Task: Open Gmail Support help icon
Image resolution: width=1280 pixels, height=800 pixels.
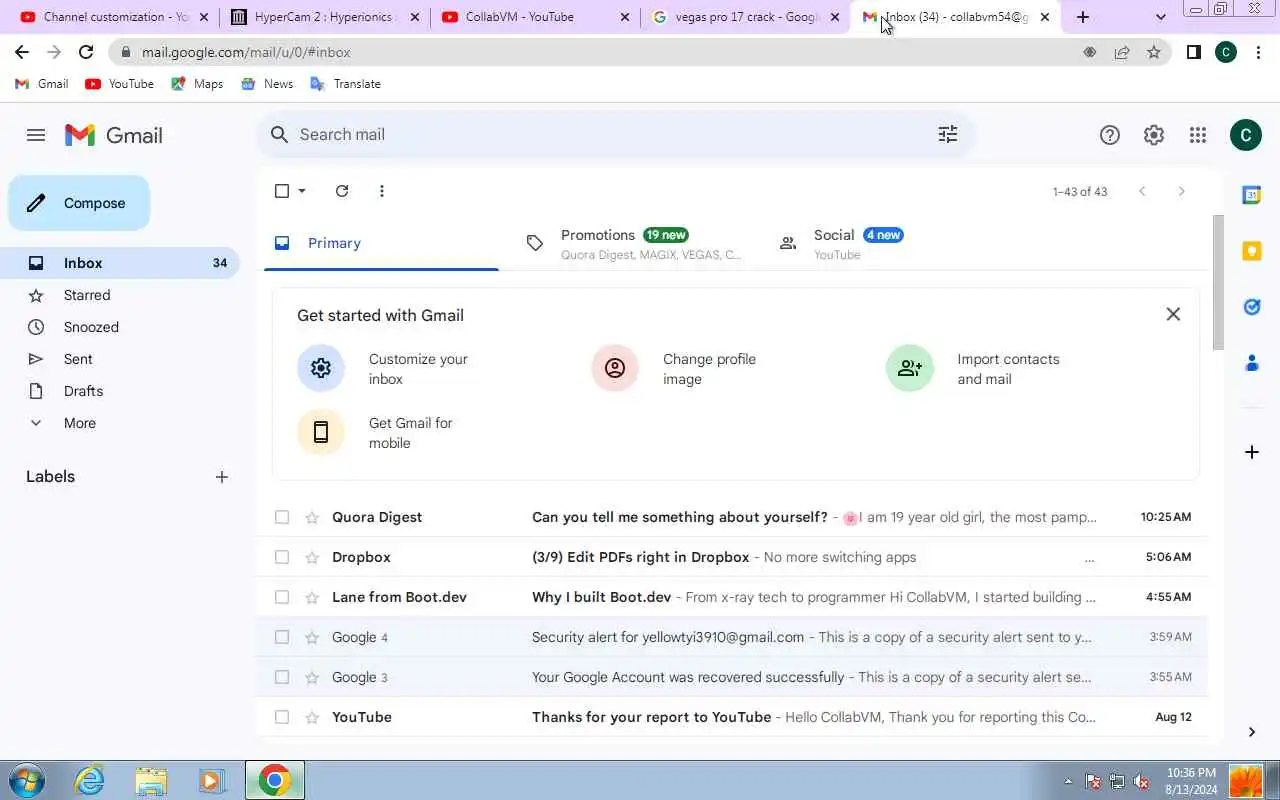Action: tap(1110, 135)
